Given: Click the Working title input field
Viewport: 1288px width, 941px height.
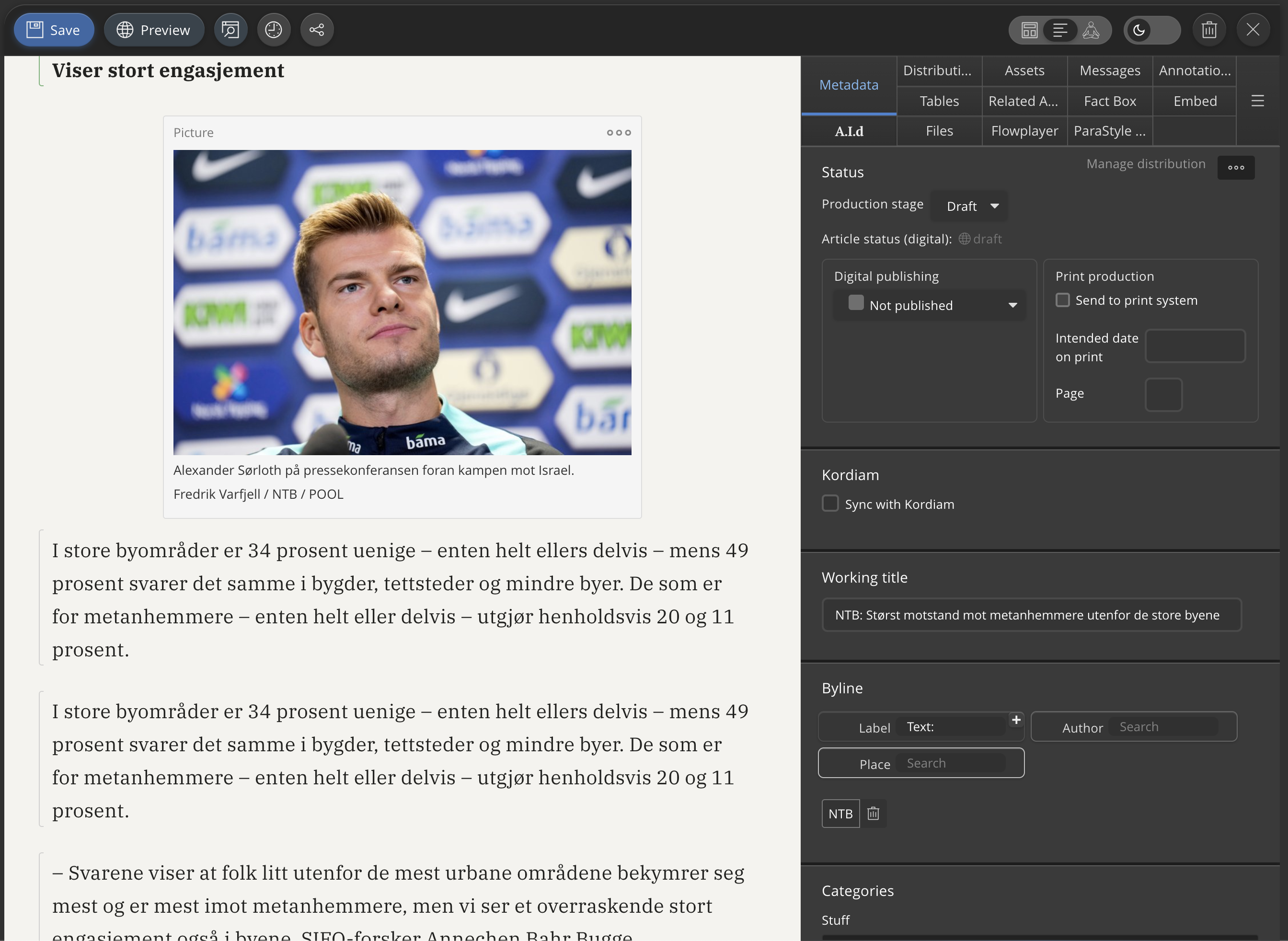Looking at the screenshot, I should (x=1031, y=615).
